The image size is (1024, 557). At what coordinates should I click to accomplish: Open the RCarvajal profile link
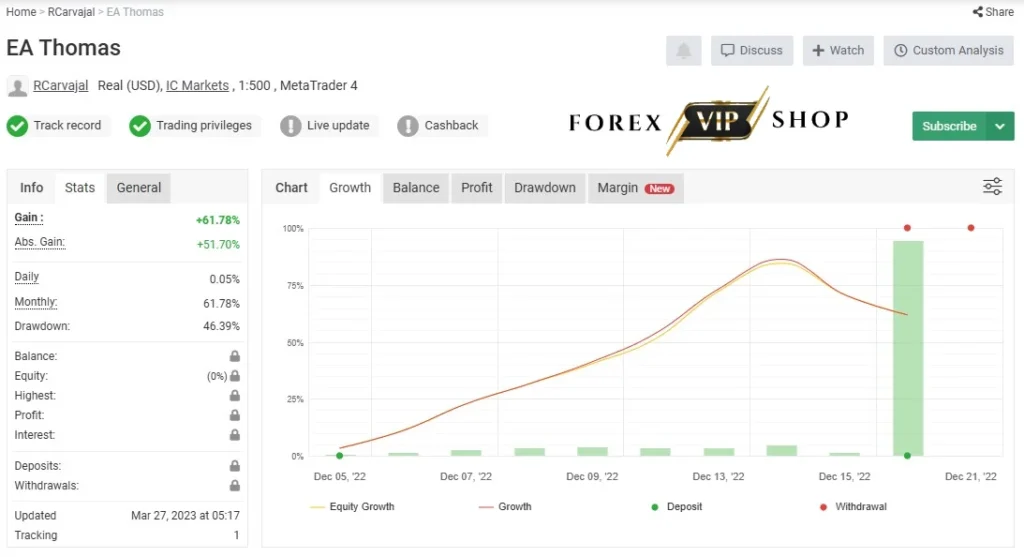coord(61,86)
